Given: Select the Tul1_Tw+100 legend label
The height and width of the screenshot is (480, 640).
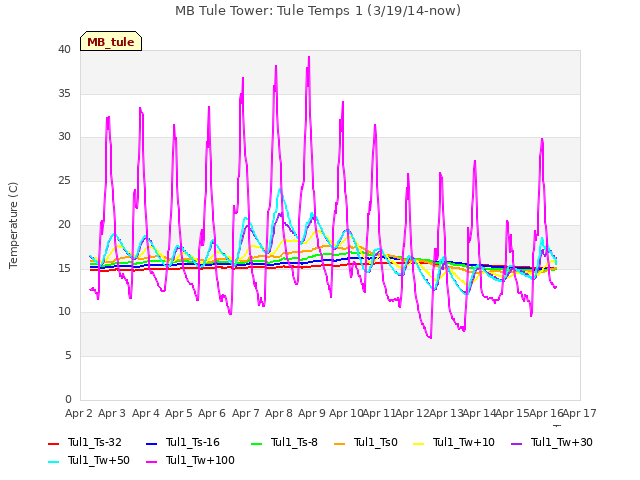Looking at the screenshot, I should tap(200, 460).
